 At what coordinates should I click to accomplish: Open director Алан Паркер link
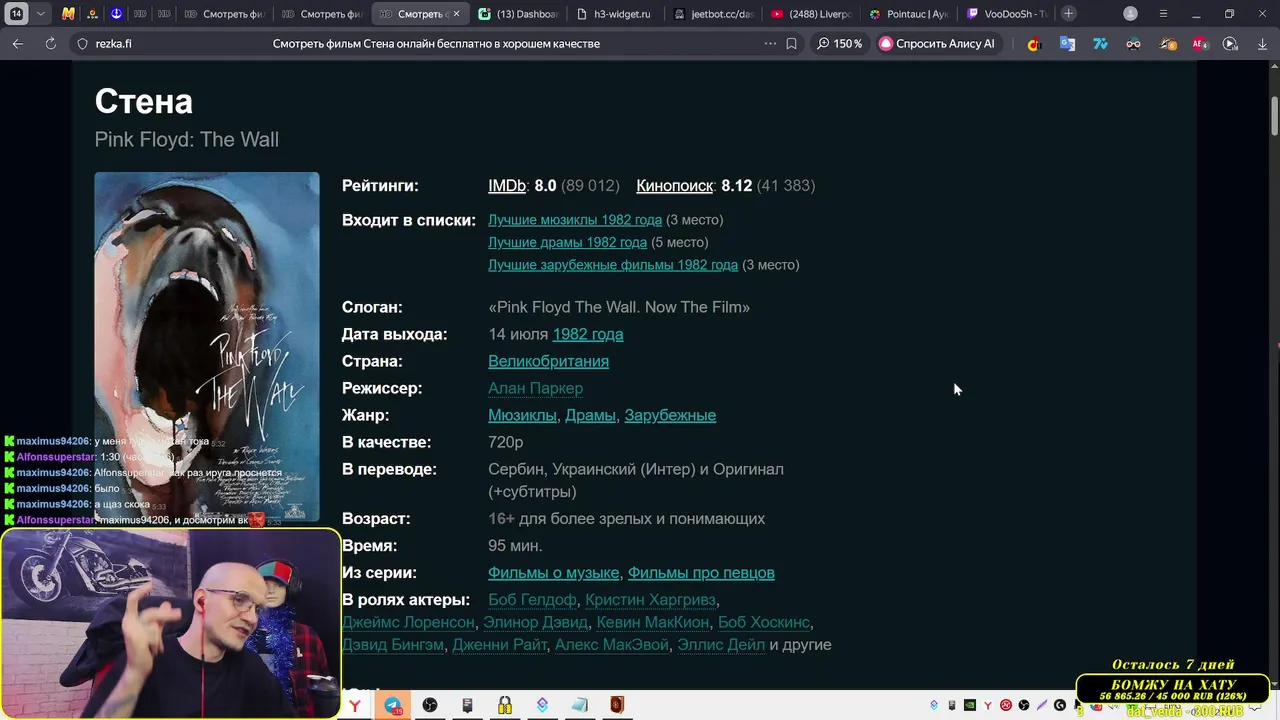point(535,389)
